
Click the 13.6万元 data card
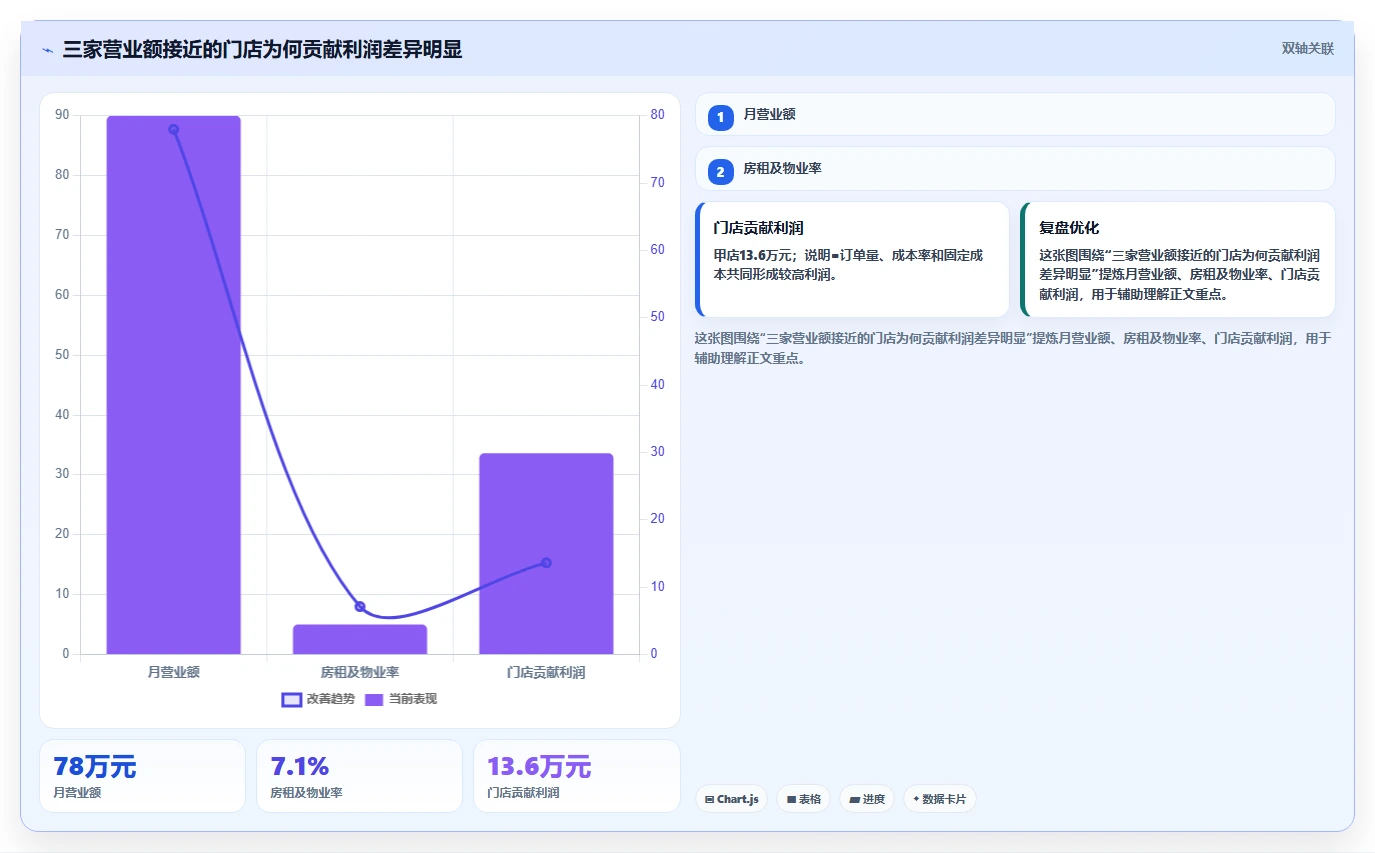coord(576,776)
